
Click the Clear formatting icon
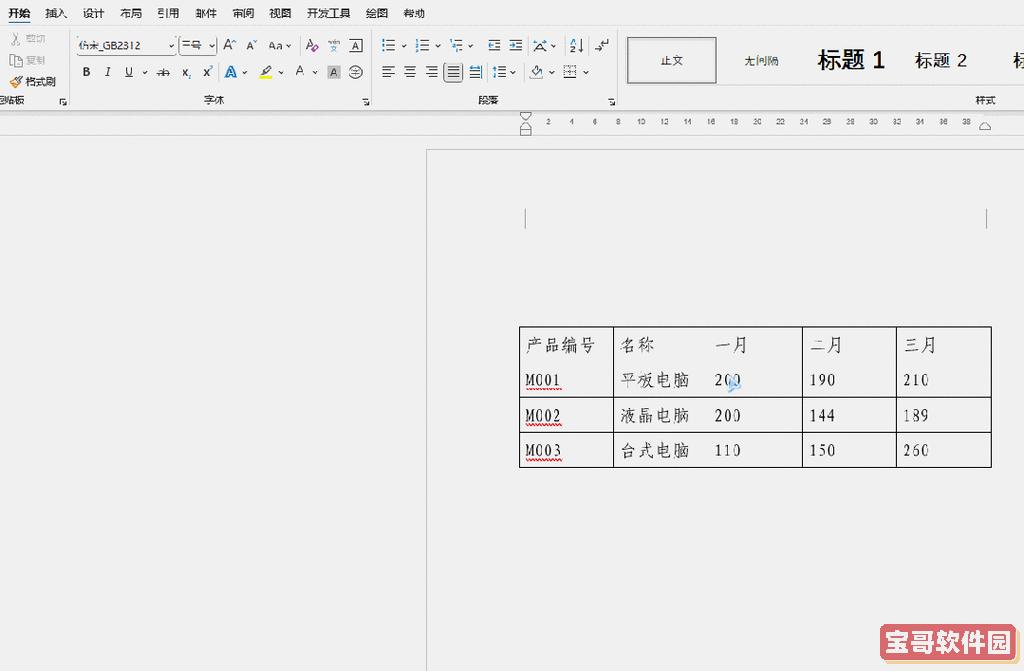pyautogui.click(x=312, y=45)
